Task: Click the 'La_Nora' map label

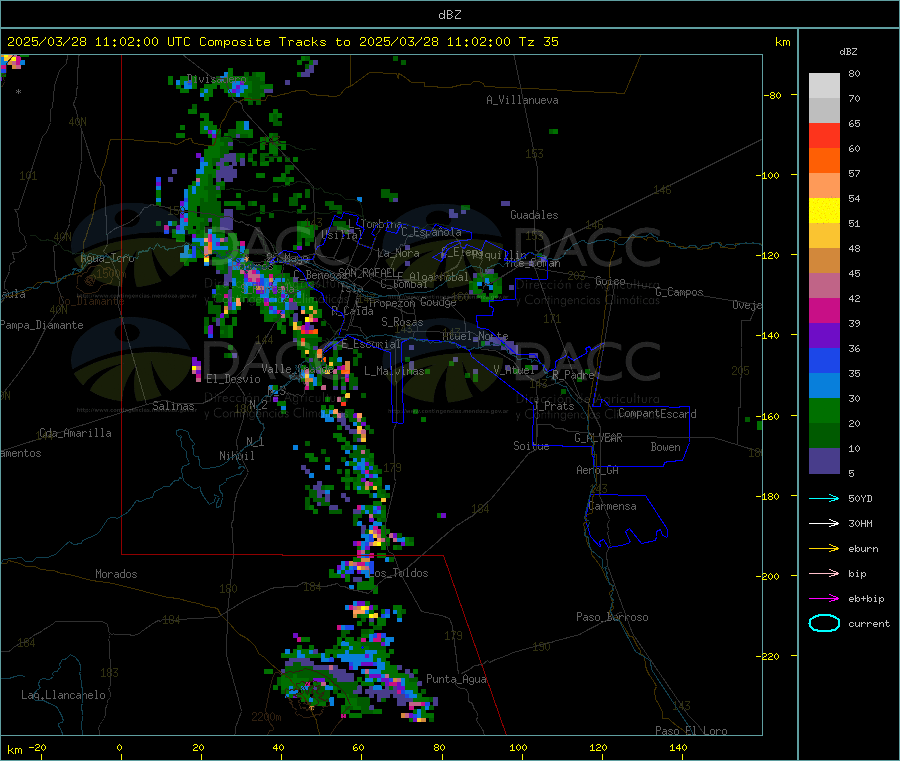Action: [x=398, y=253]
